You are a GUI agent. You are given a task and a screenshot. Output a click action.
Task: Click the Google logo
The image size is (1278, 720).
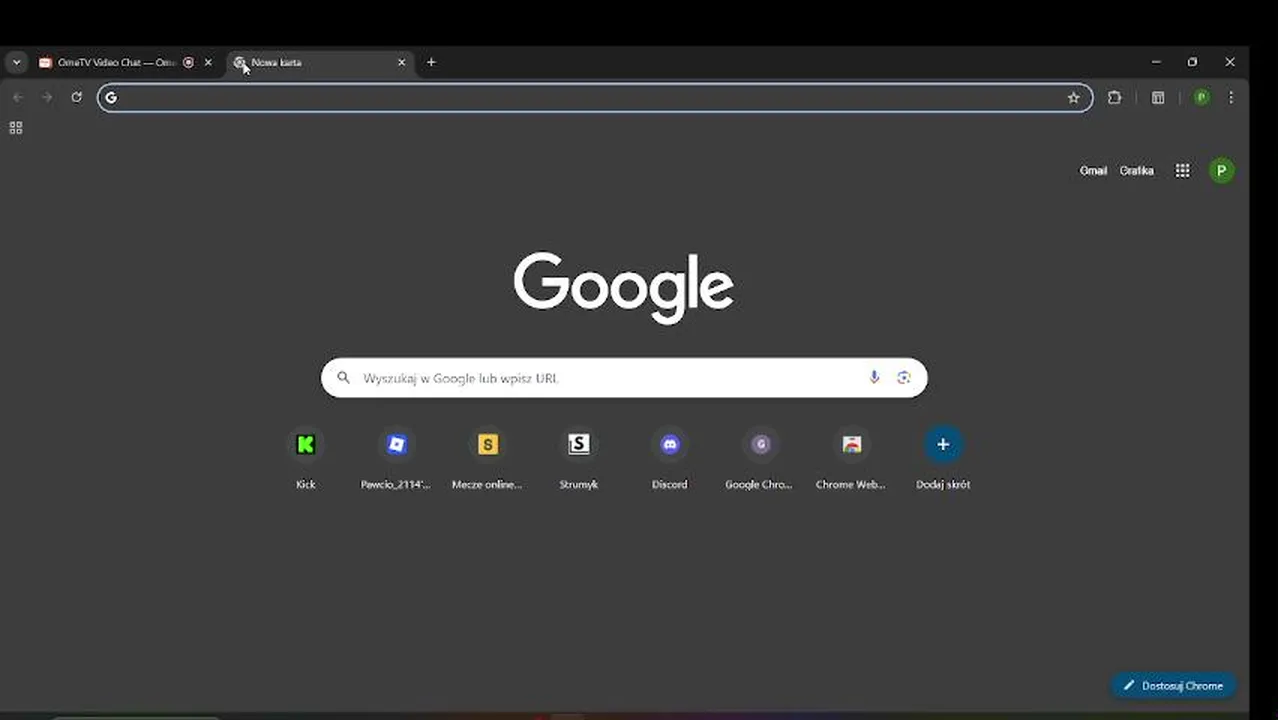(x=624, y=287)
